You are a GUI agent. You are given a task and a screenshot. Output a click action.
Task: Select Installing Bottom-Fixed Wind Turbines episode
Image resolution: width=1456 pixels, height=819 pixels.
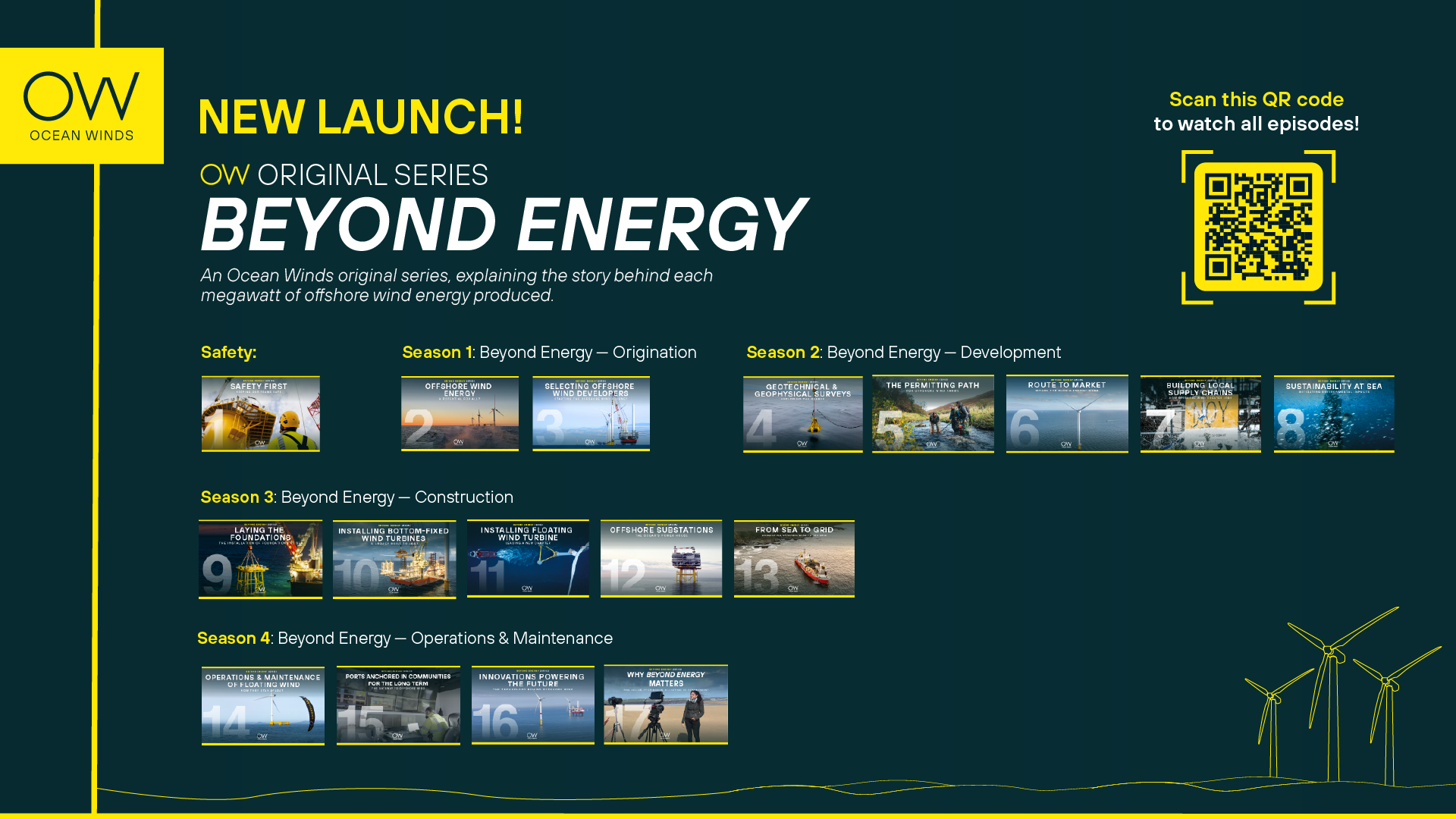coord(394,559)
